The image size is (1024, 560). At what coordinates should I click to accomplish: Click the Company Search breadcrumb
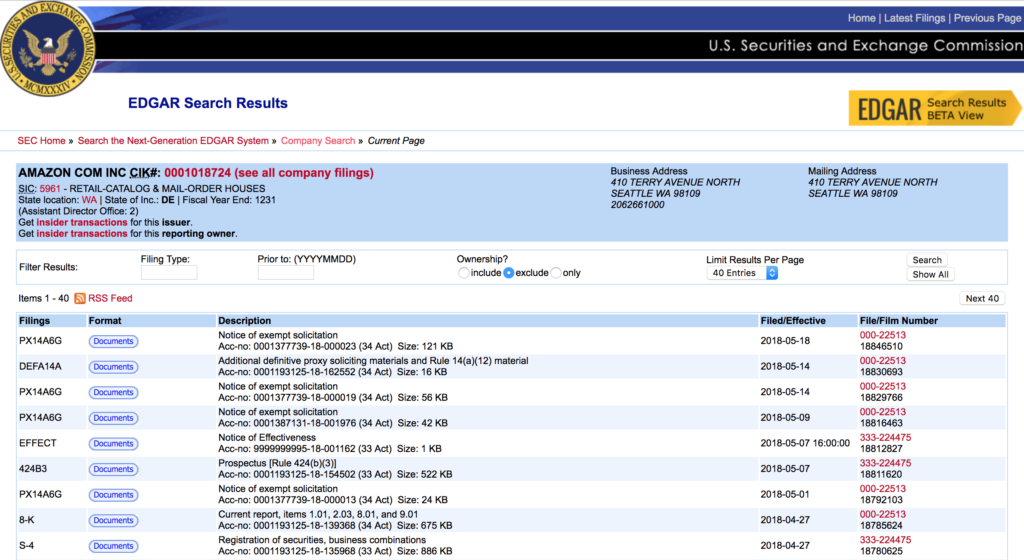pyautogui.click(x=318, y=141)
